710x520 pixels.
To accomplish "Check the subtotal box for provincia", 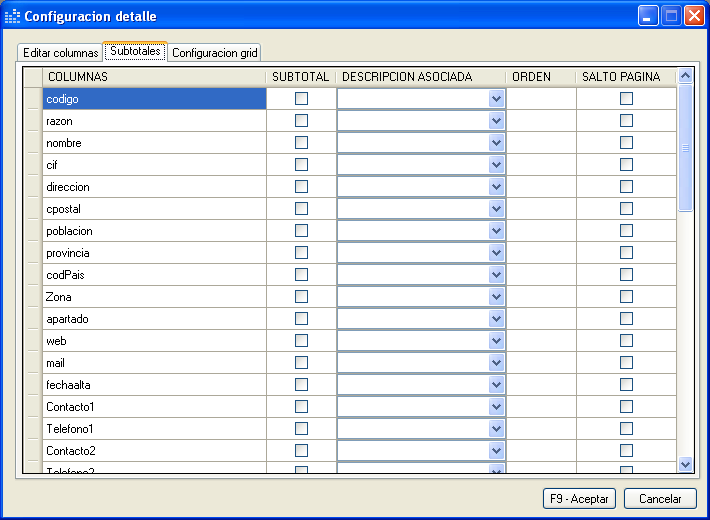I will pyautogui.click(x=301, y=253).
